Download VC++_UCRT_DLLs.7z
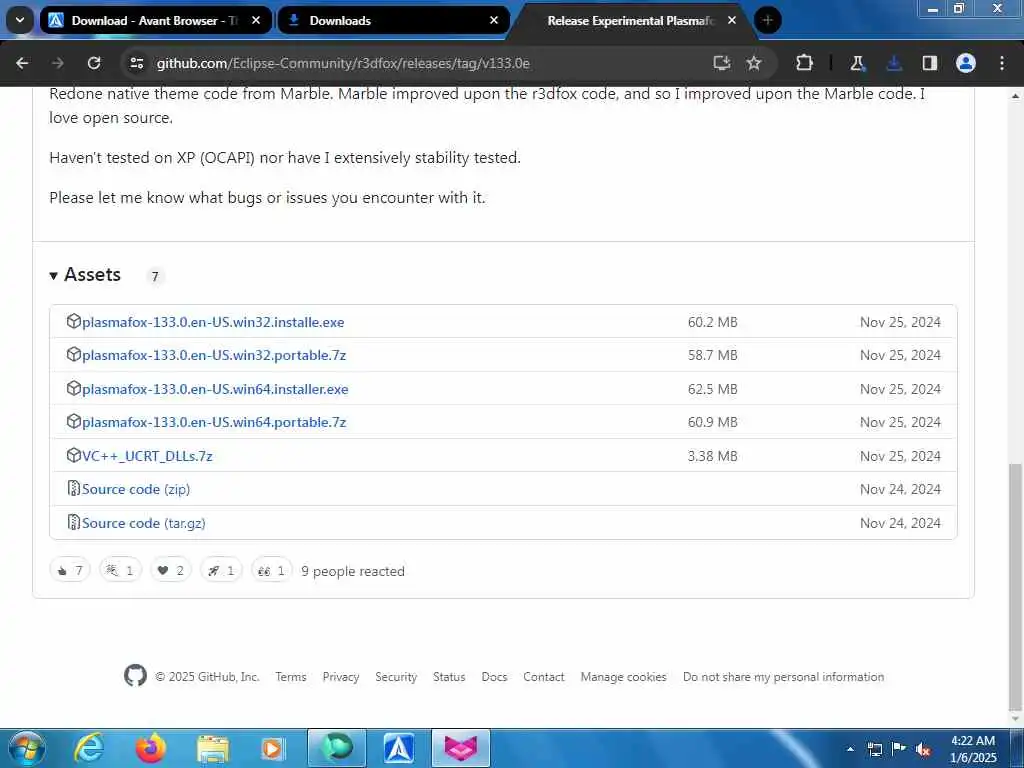 tap(147, 456)
